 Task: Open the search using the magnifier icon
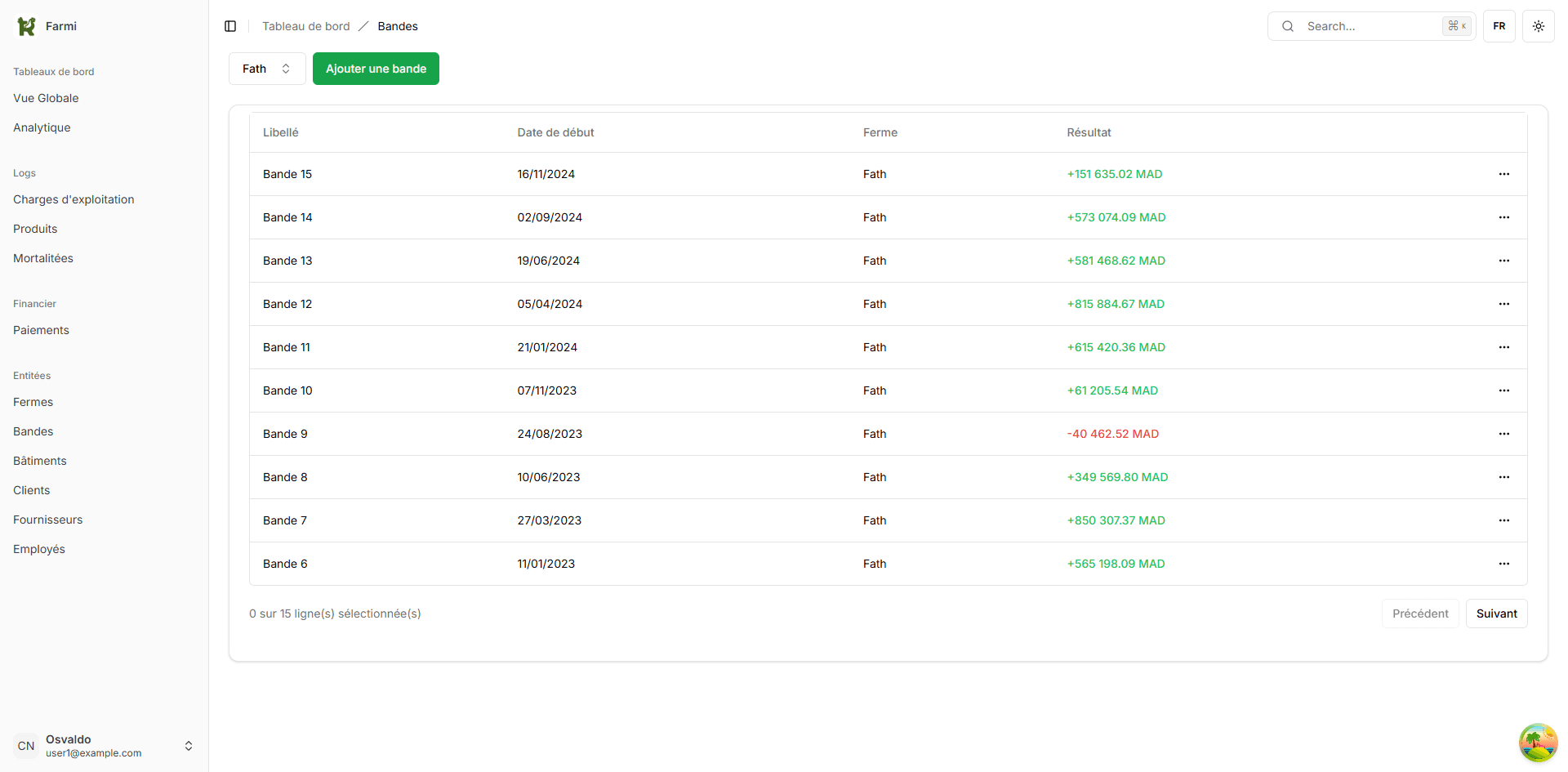pyautogui.click(x=1288, y=26)
